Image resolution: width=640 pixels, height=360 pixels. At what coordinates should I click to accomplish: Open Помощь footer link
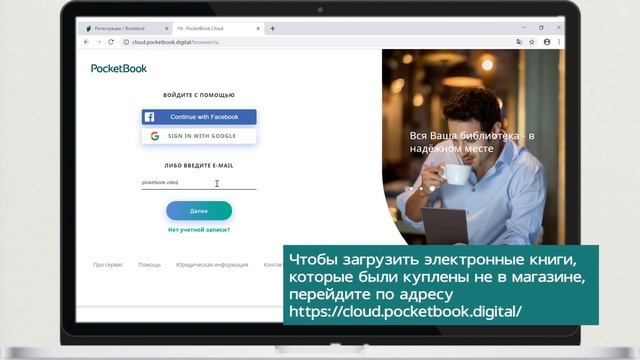(150, 265)
